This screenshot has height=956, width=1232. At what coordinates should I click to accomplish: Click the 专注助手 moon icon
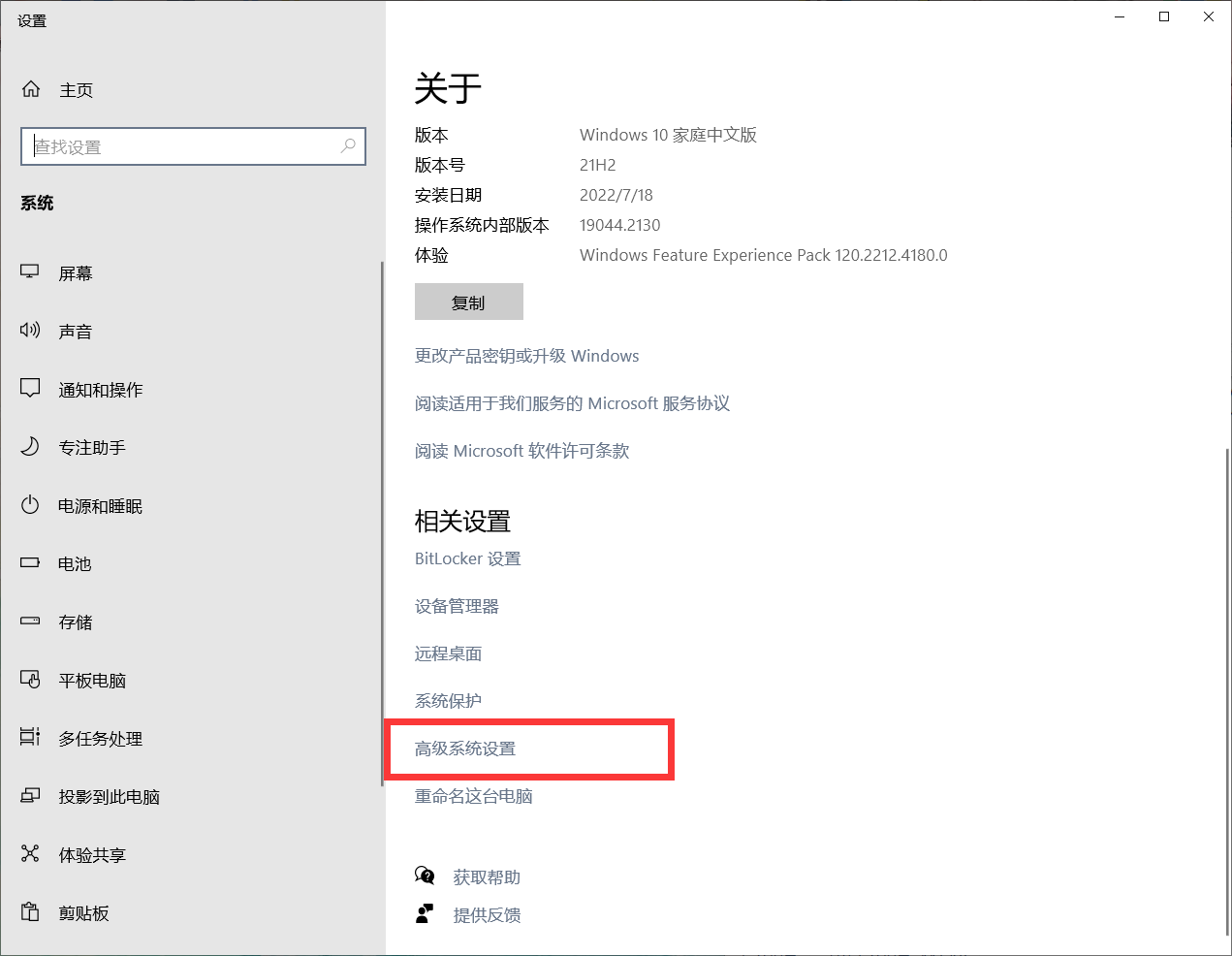(x=30, y=447)
